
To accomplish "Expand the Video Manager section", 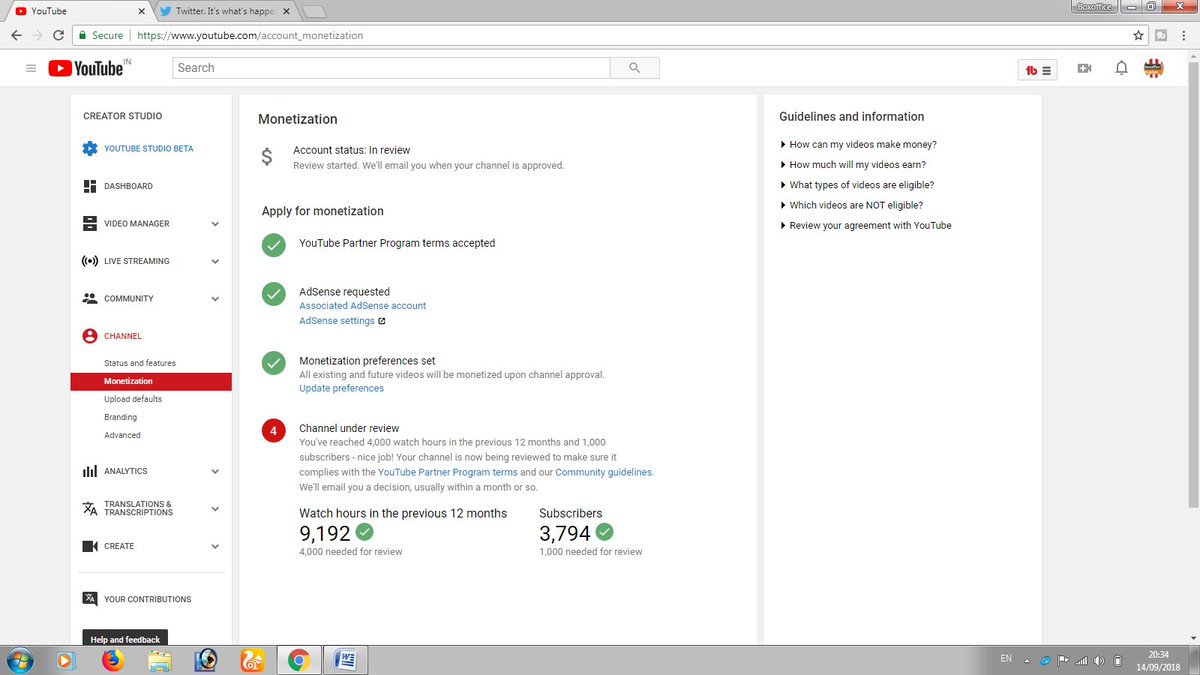I will pos(215,224).
